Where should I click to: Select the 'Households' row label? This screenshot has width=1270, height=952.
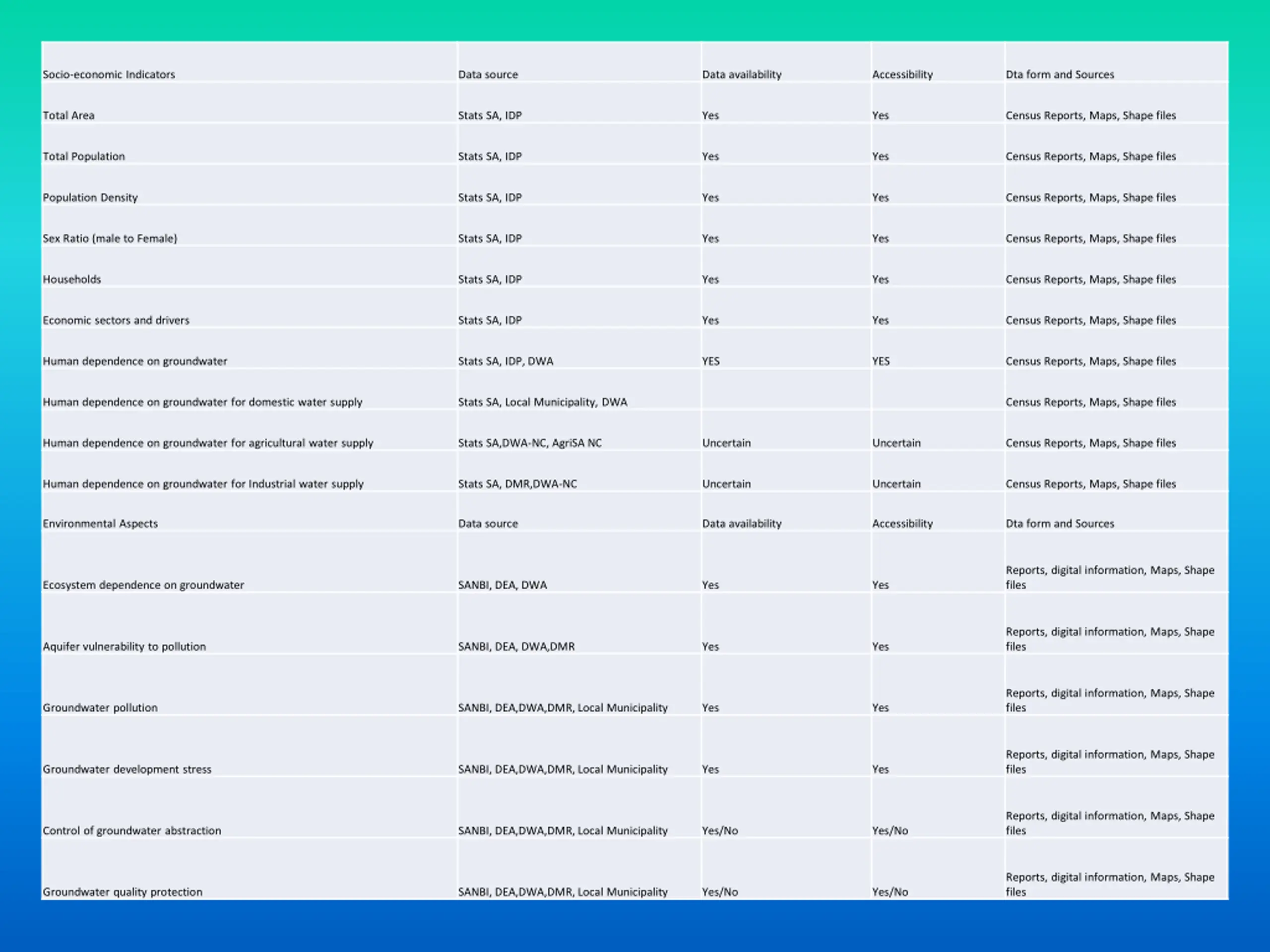[72, 280]
